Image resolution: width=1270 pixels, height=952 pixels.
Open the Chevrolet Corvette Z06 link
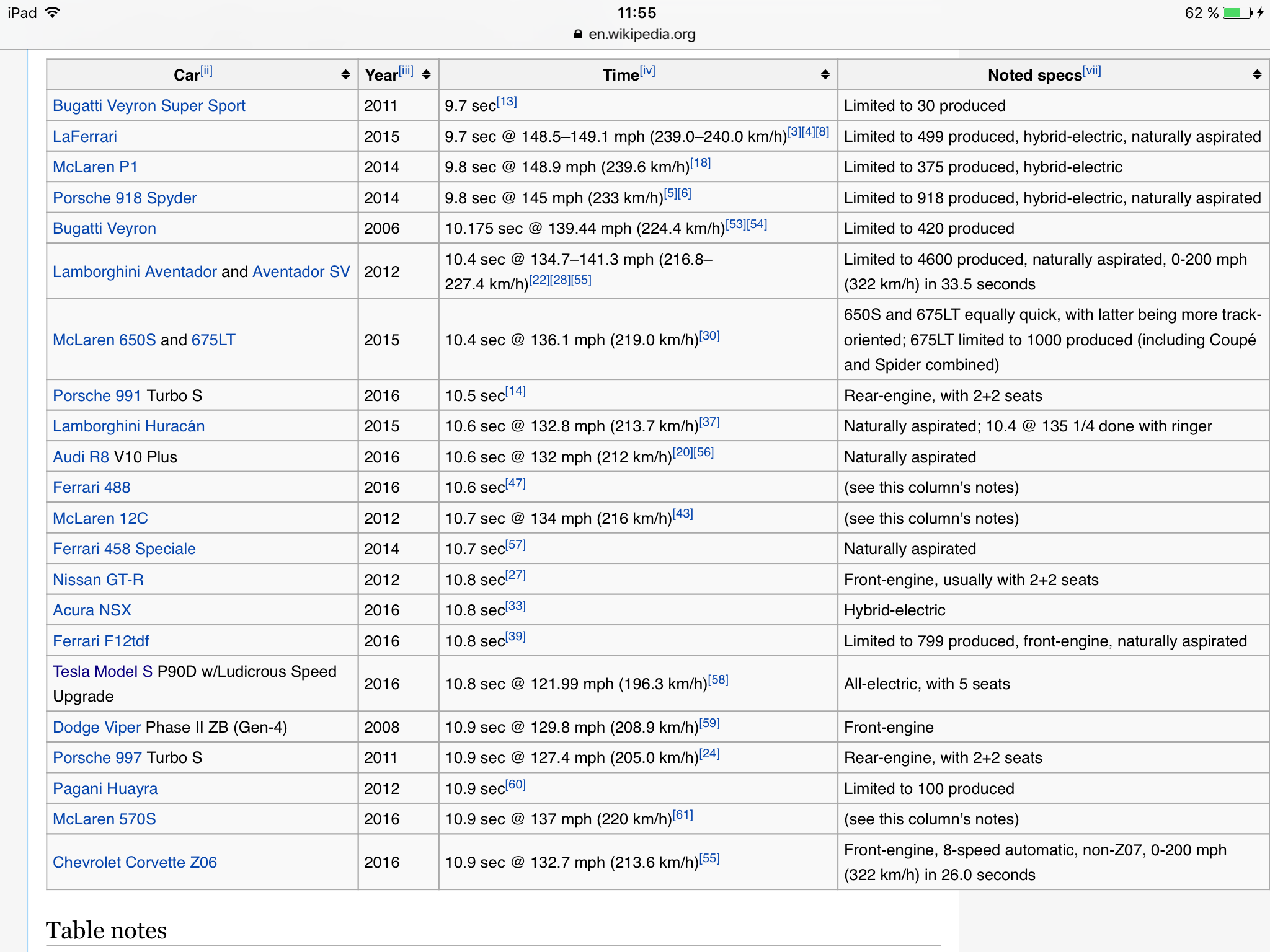click(135, 862)
